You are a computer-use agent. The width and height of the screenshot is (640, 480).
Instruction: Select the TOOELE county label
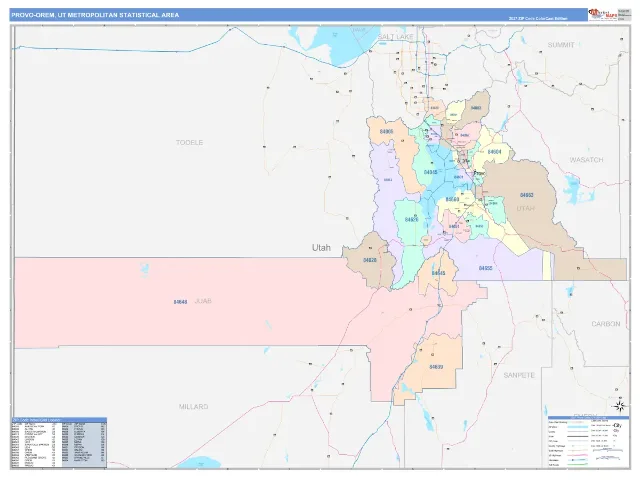(189, 142)
